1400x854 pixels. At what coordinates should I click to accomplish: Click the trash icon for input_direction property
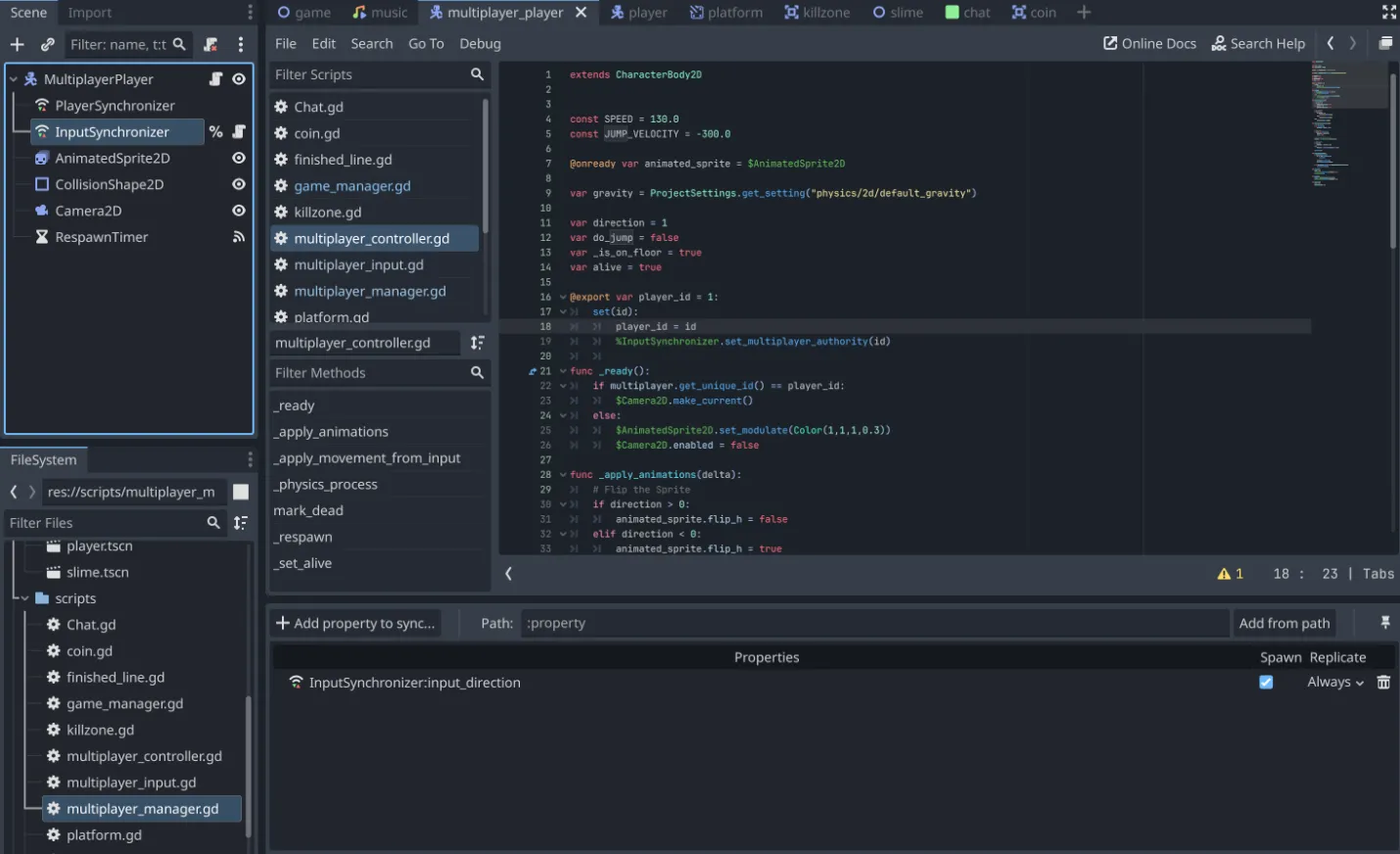[x=1383, y=683]
